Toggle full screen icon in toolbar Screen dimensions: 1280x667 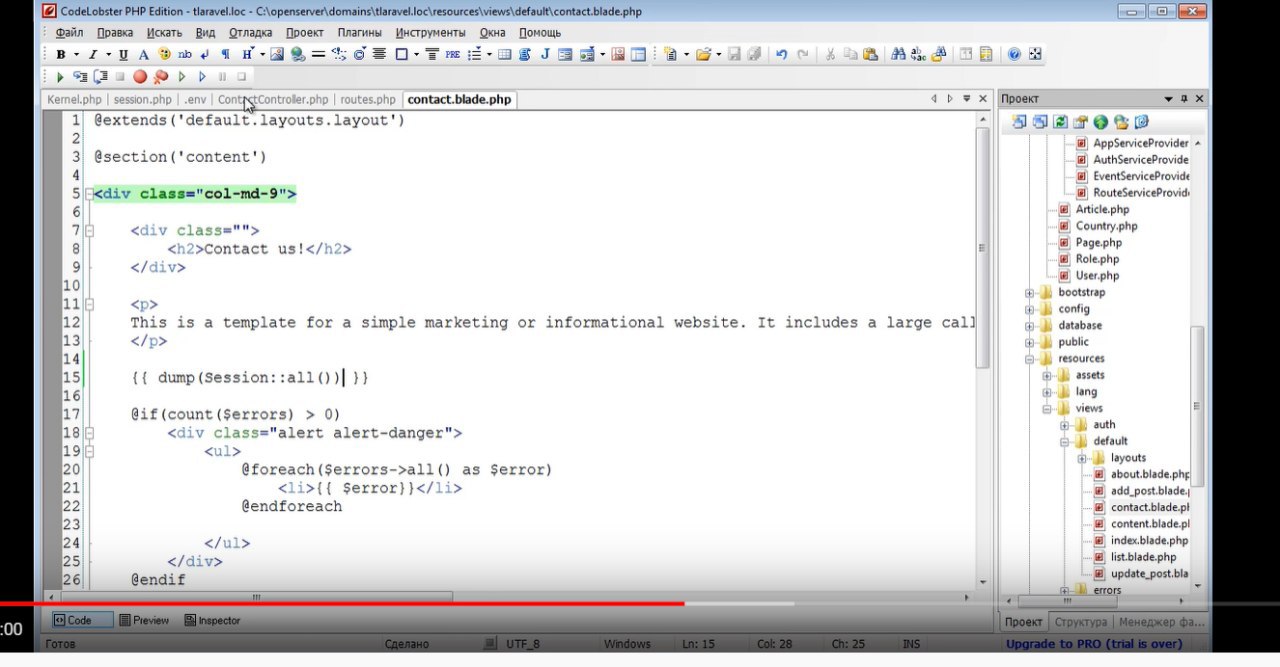coord(1035,55)
